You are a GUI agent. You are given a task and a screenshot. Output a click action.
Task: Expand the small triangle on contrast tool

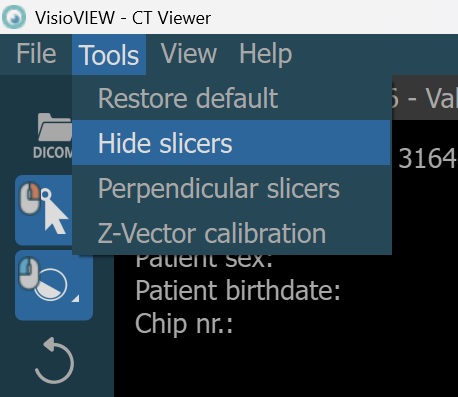click(x=76, y=298)
